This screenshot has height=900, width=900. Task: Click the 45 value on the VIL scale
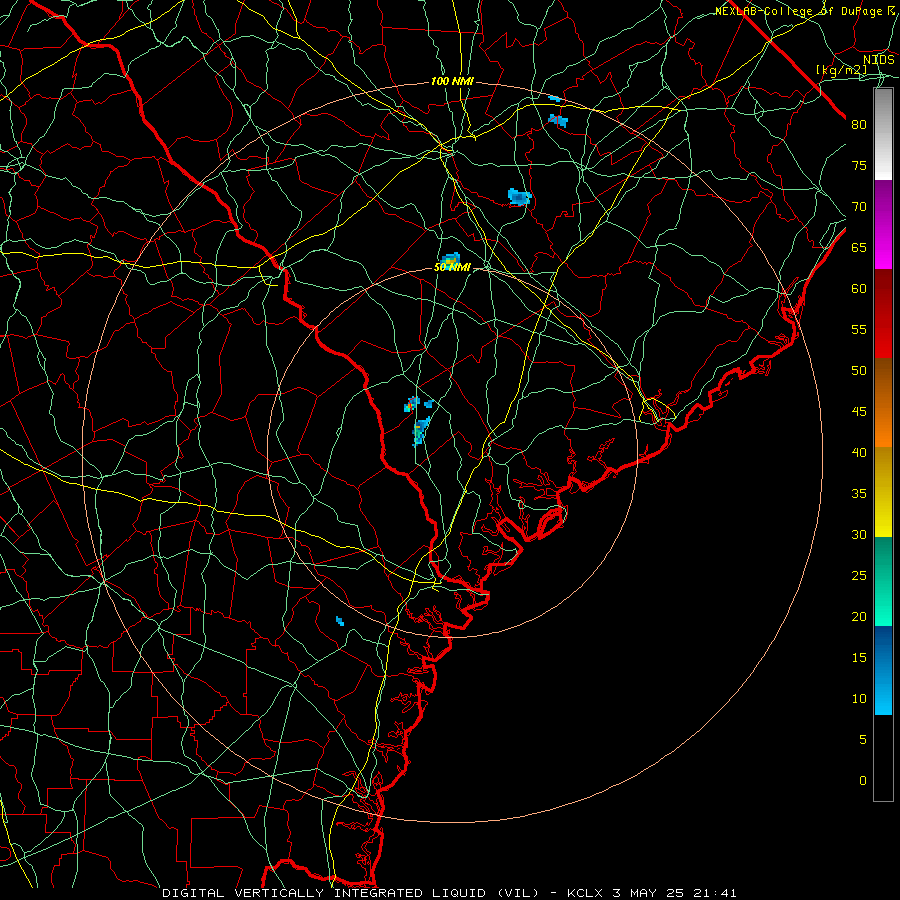tap(859, 412)
